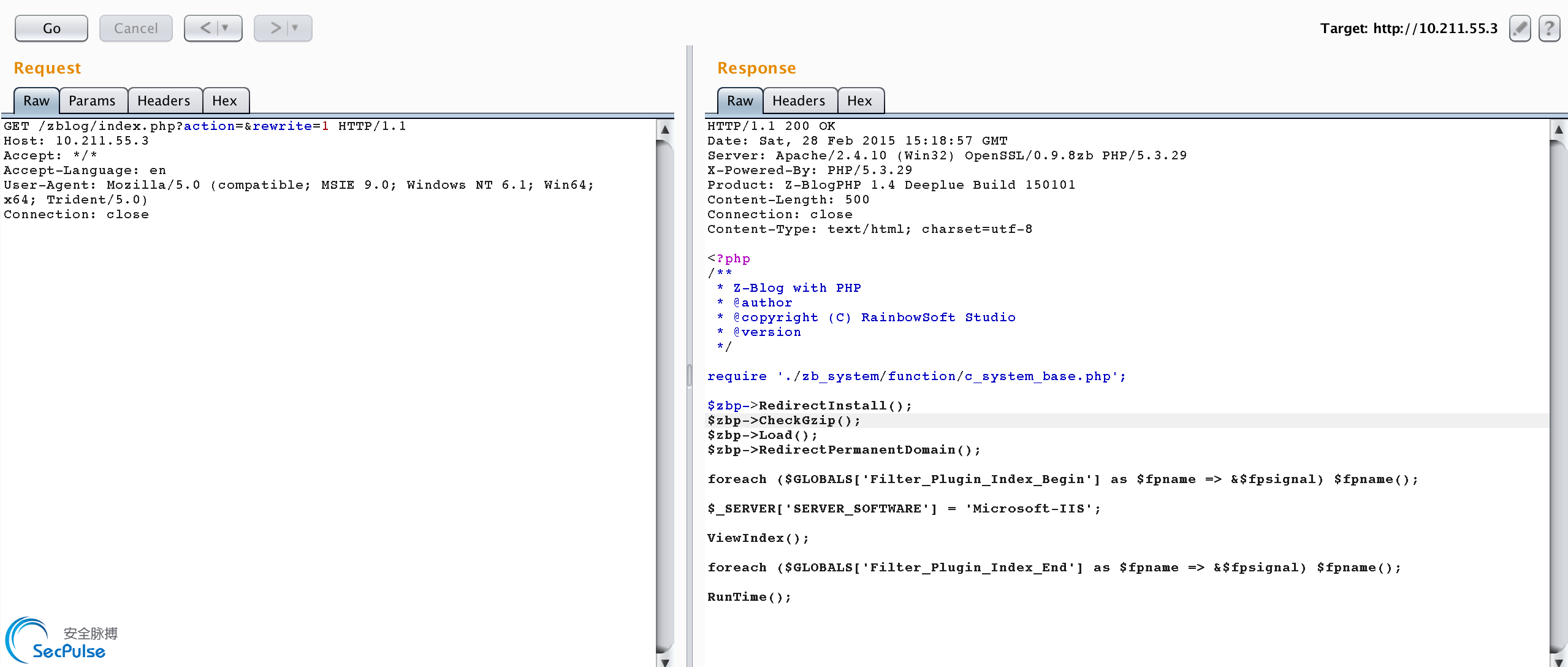Click the 'Filter_Plugin_Index_Begin' foreach line
The image size is (1568, 667).
pos(1063,479)
